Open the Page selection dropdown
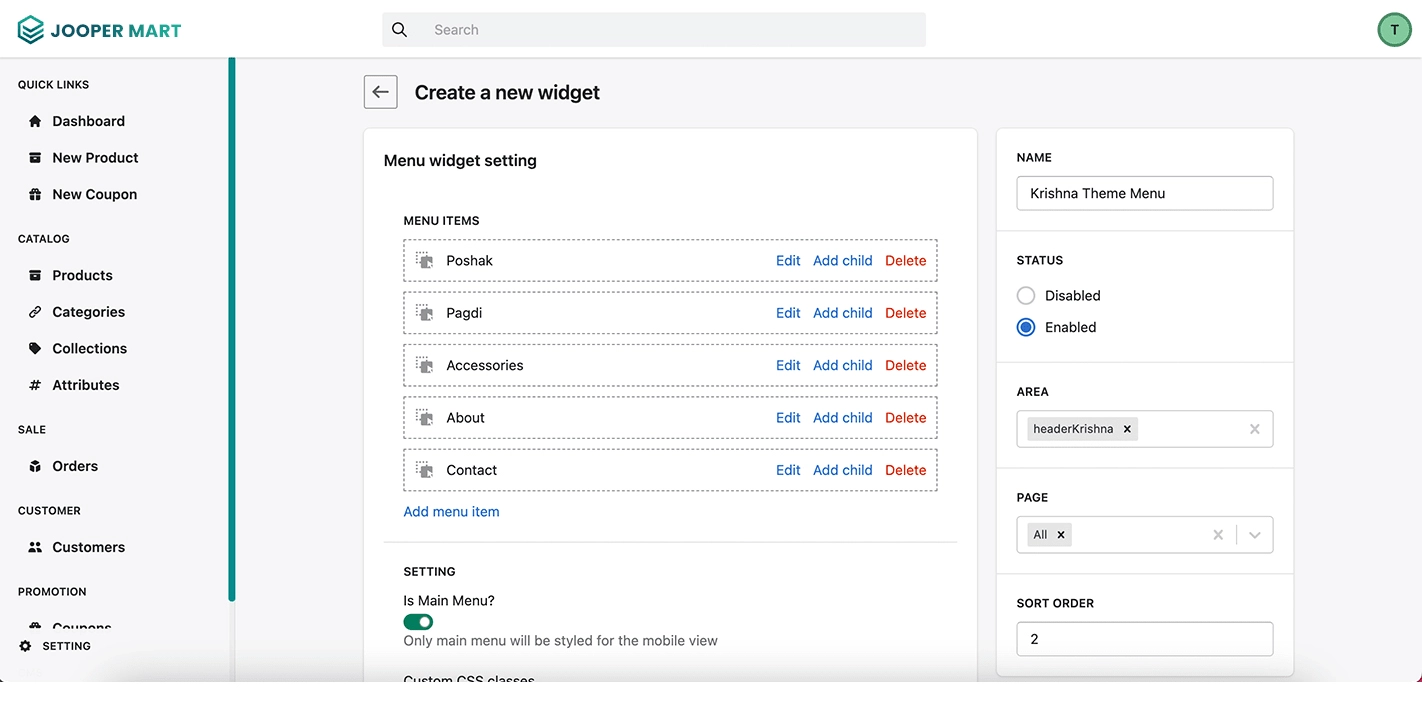Viewport: 1422px width, 722px height. point(1255,535)
